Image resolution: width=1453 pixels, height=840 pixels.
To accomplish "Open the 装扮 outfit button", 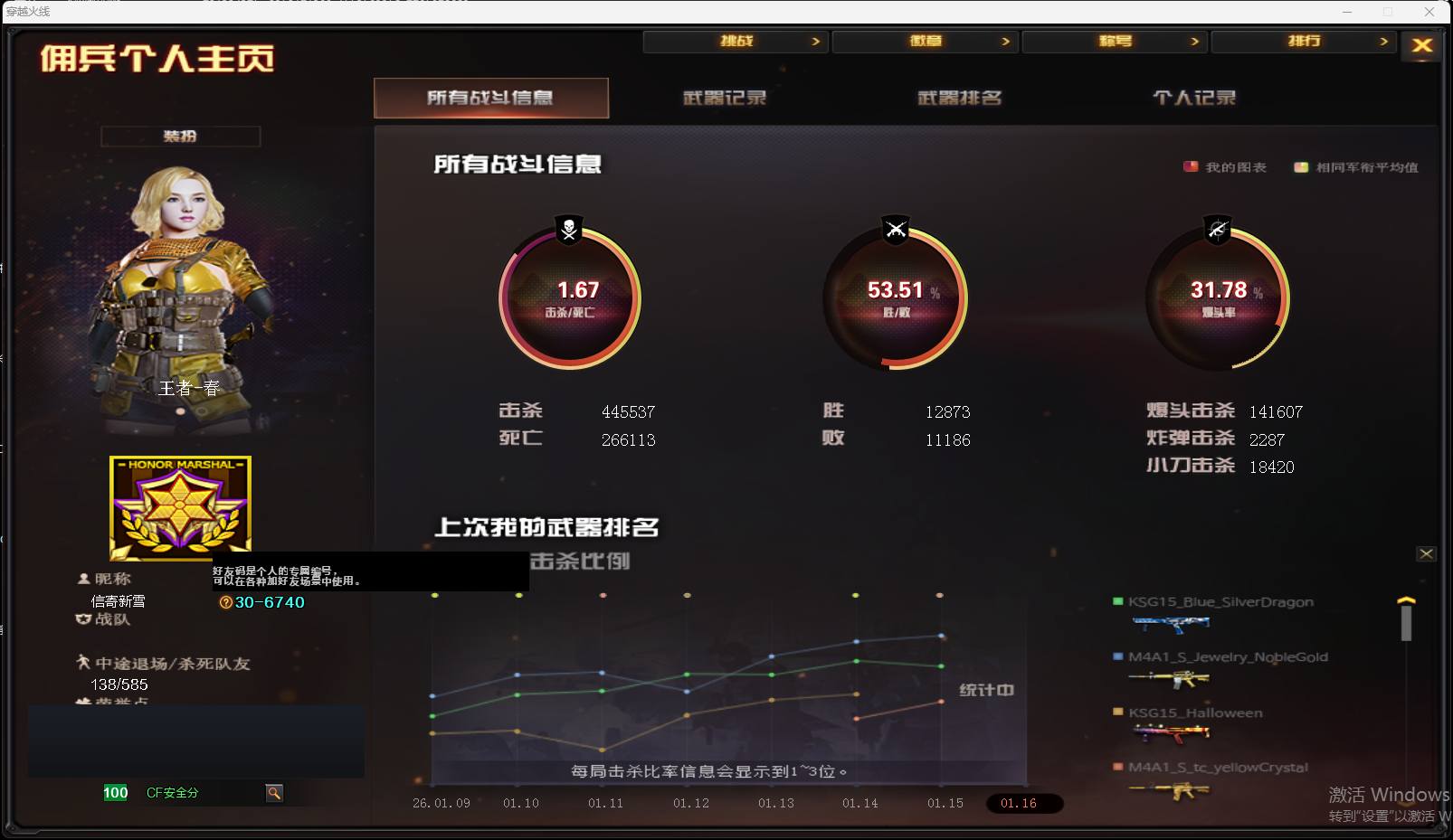I will click(x=180, y=137).
